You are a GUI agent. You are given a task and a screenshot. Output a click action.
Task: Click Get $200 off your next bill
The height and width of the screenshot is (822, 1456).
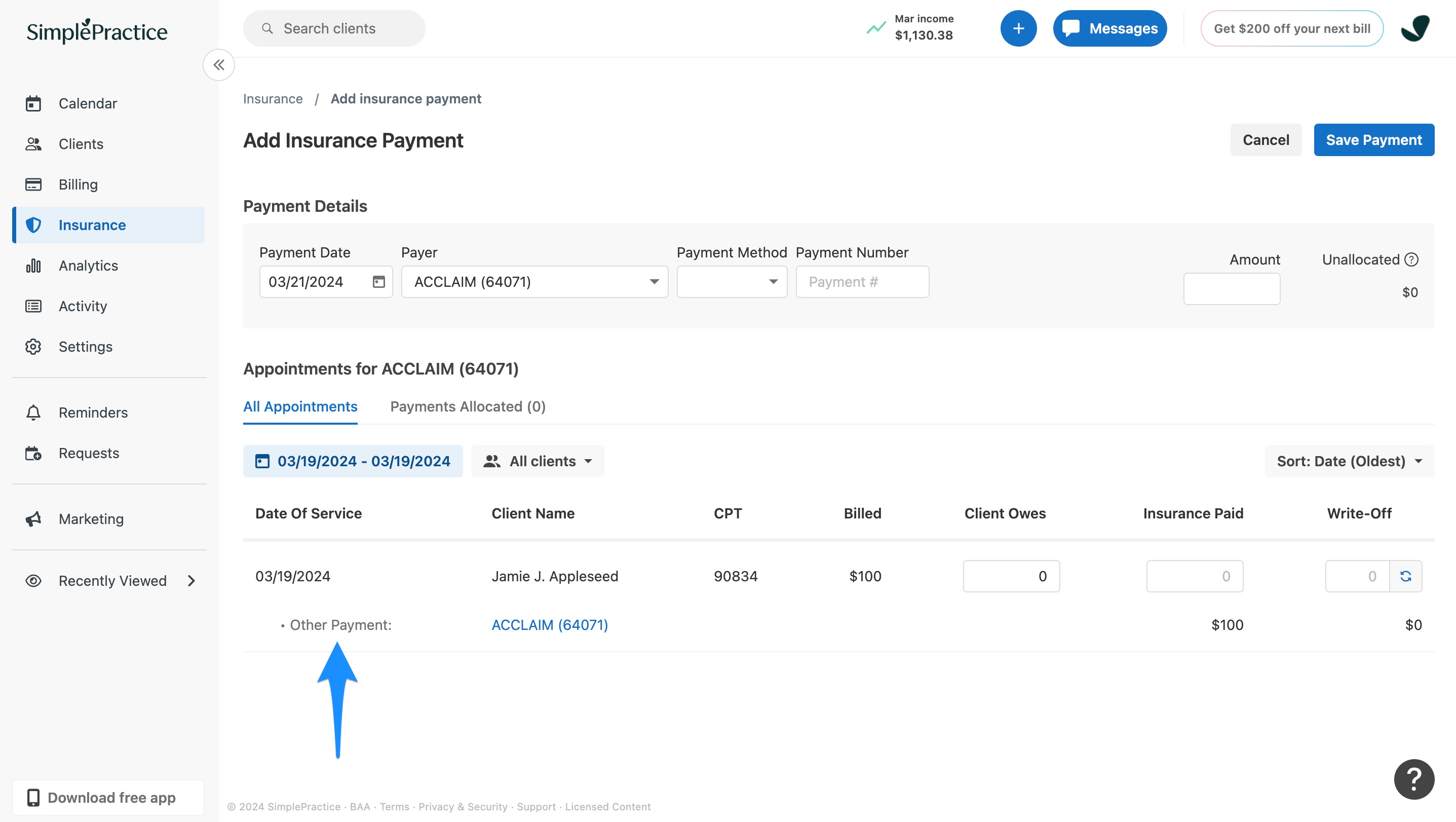(1291, 28)
